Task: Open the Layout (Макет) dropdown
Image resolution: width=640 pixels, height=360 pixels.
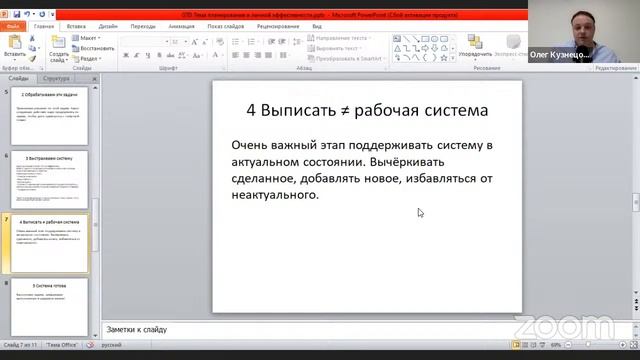Action: [87, 38]
